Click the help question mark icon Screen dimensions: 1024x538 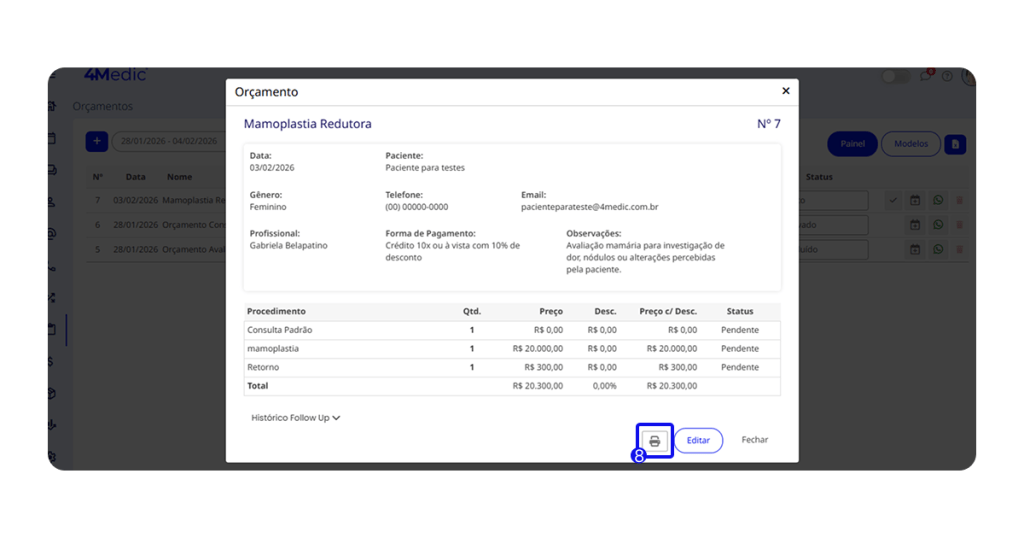(x=947, y=76)
